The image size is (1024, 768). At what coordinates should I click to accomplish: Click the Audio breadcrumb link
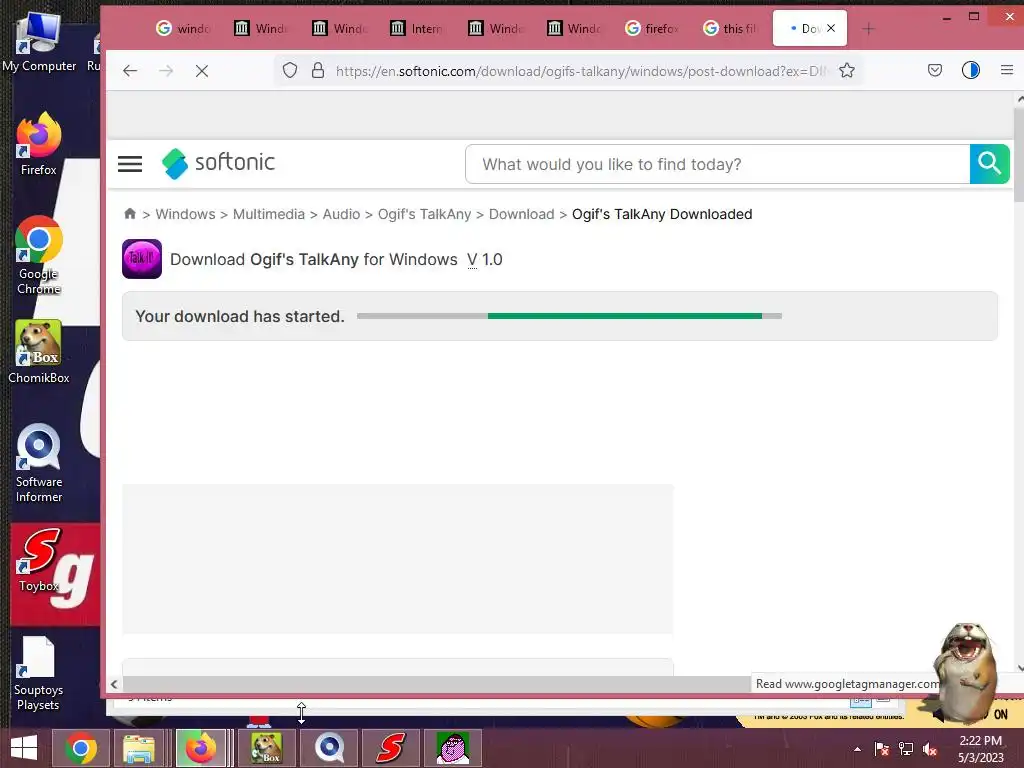coord(341,214)
